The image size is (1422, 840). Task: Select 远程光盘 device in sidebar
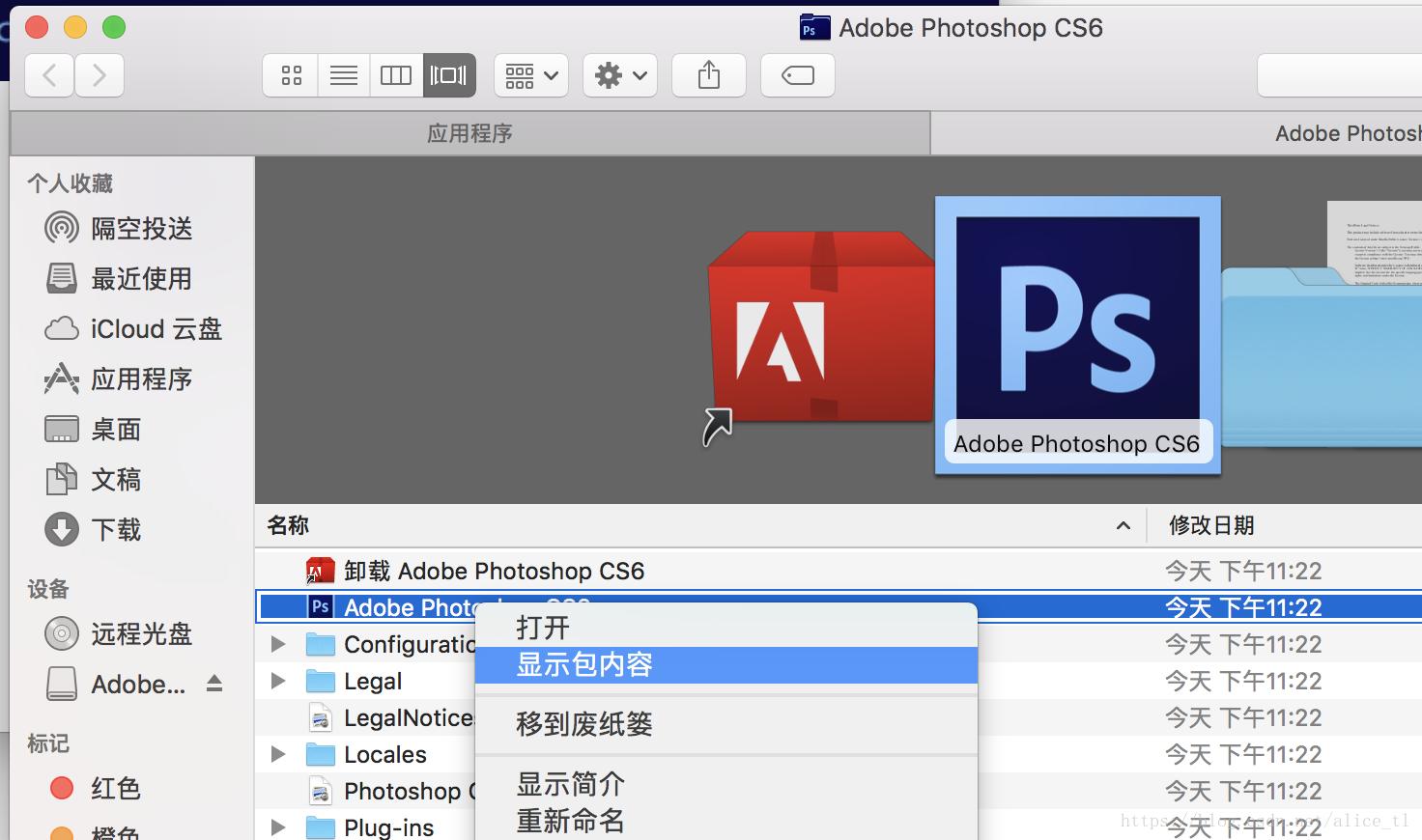119,634
